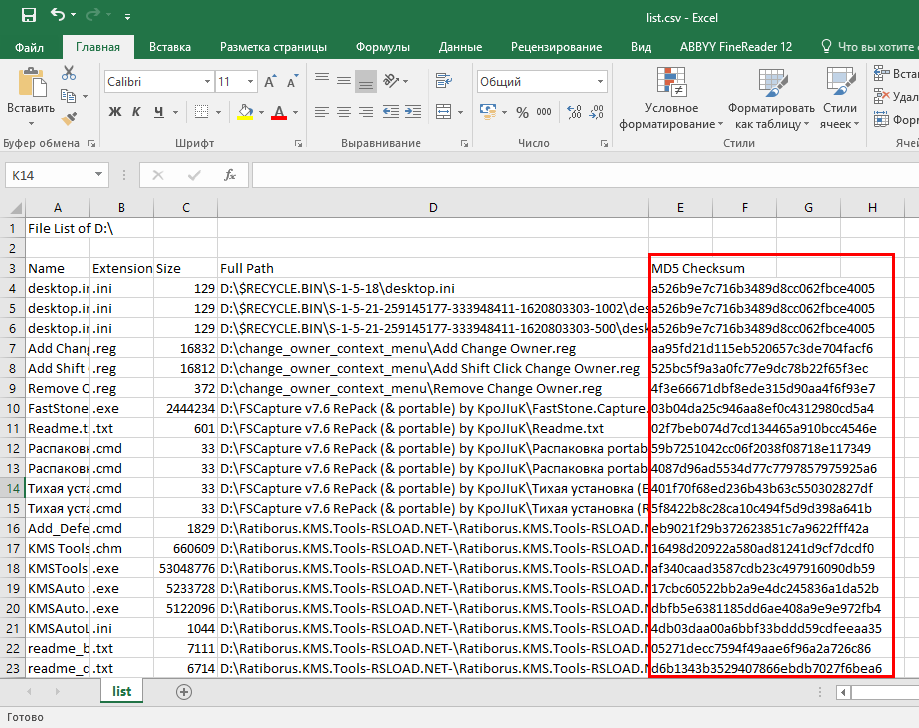Open Стили ячеек gallery
The height and width of the screenshot is (728, 919).
(840, 98)
